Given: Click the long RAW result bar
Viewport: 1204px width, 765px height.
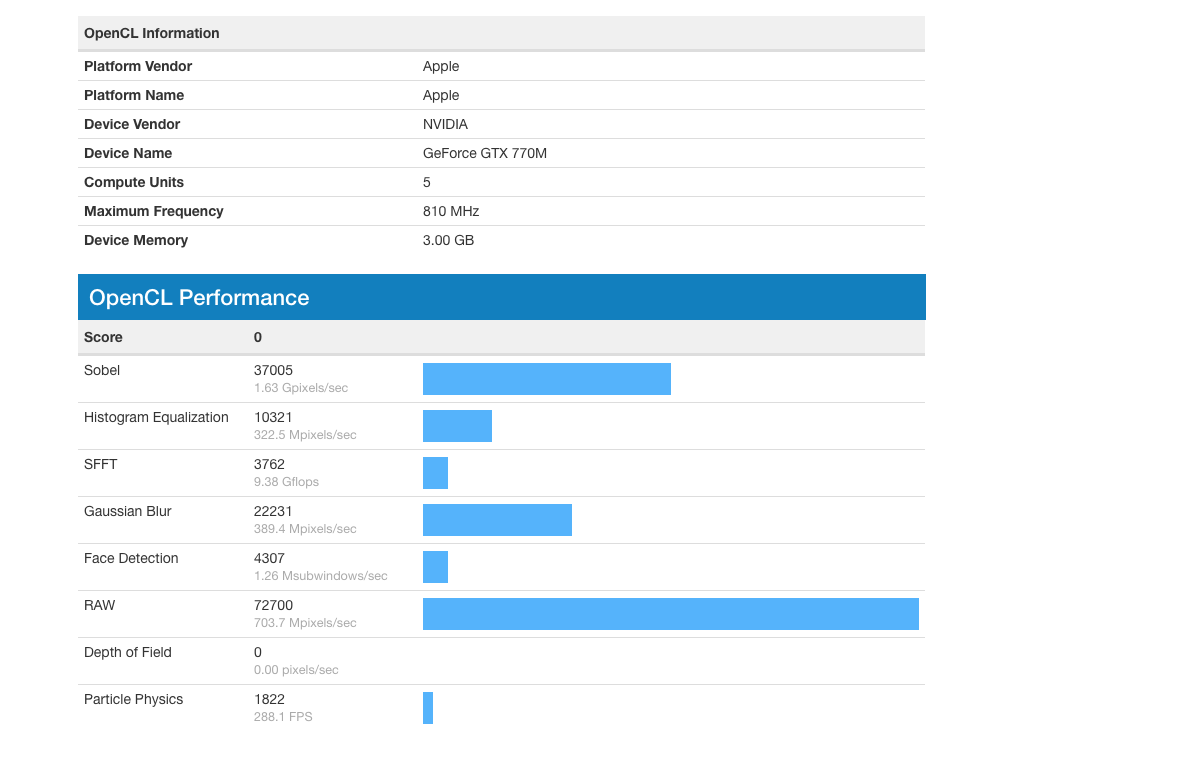Looking at the screenshot, I should tap(671, 614).
